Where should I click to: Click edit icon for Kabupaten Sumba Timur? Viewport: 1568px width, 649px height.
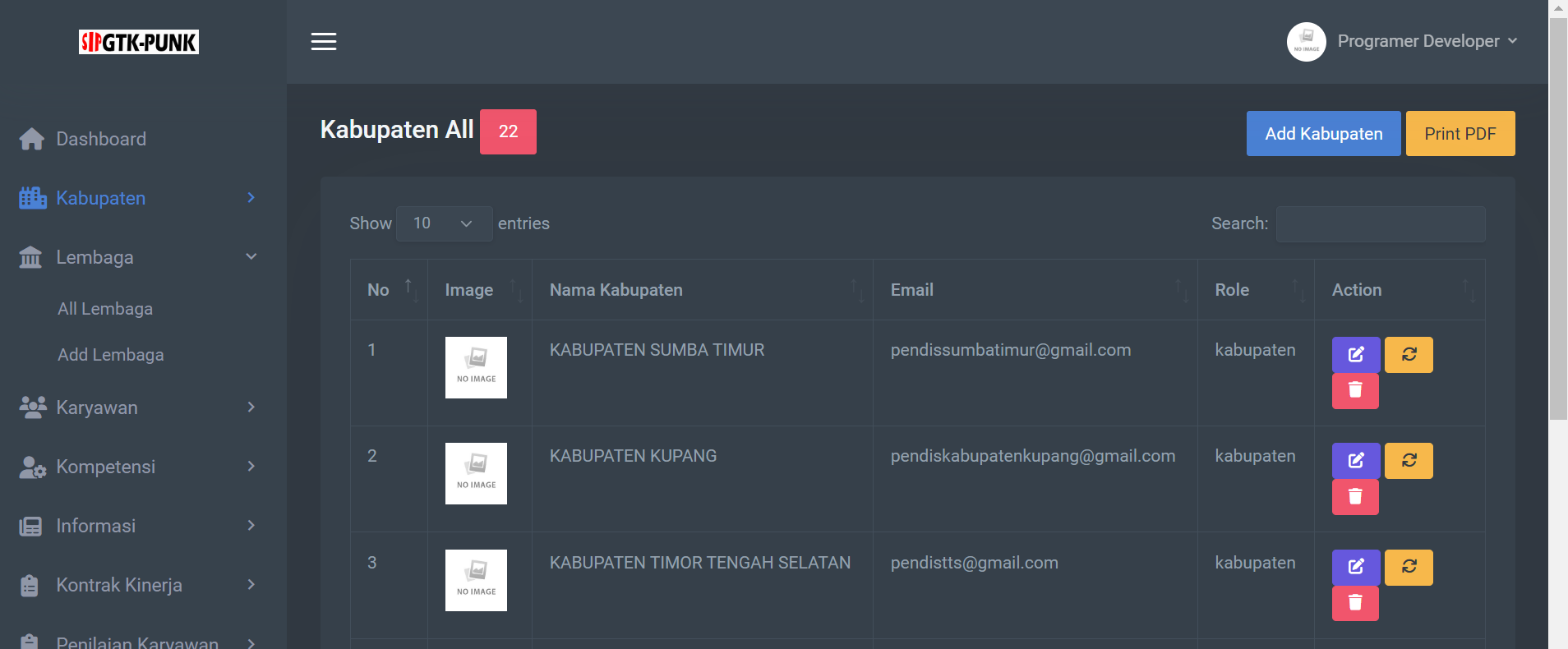click(x=1355, y=355)
